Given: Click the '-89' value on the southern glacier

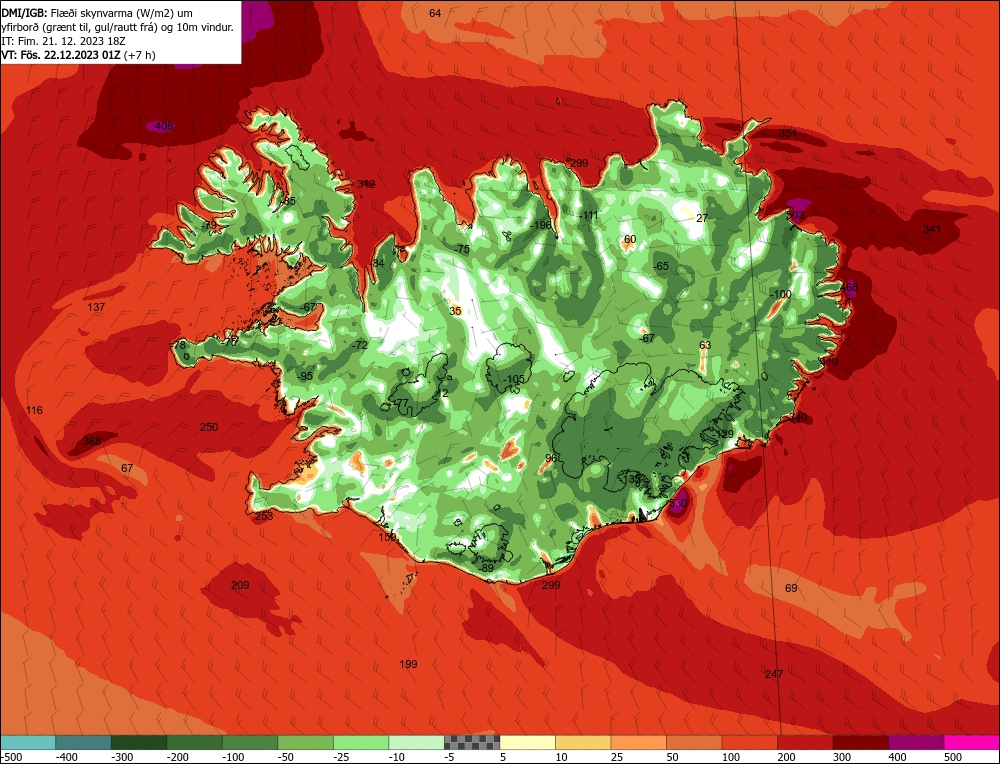Looking at the screenshot, I should point(486,568).
